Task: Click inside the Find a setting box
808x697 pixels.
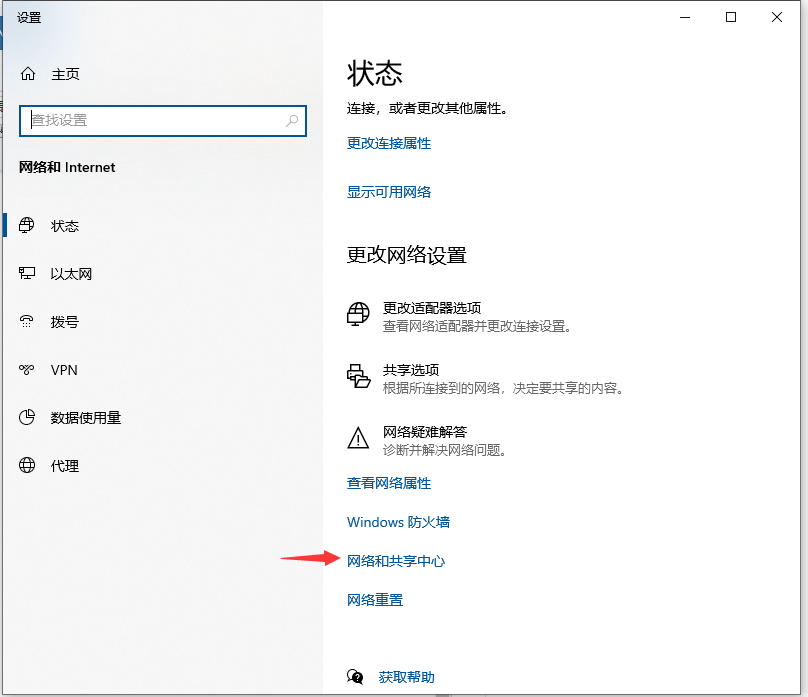Action: click(x=150, y=120)
